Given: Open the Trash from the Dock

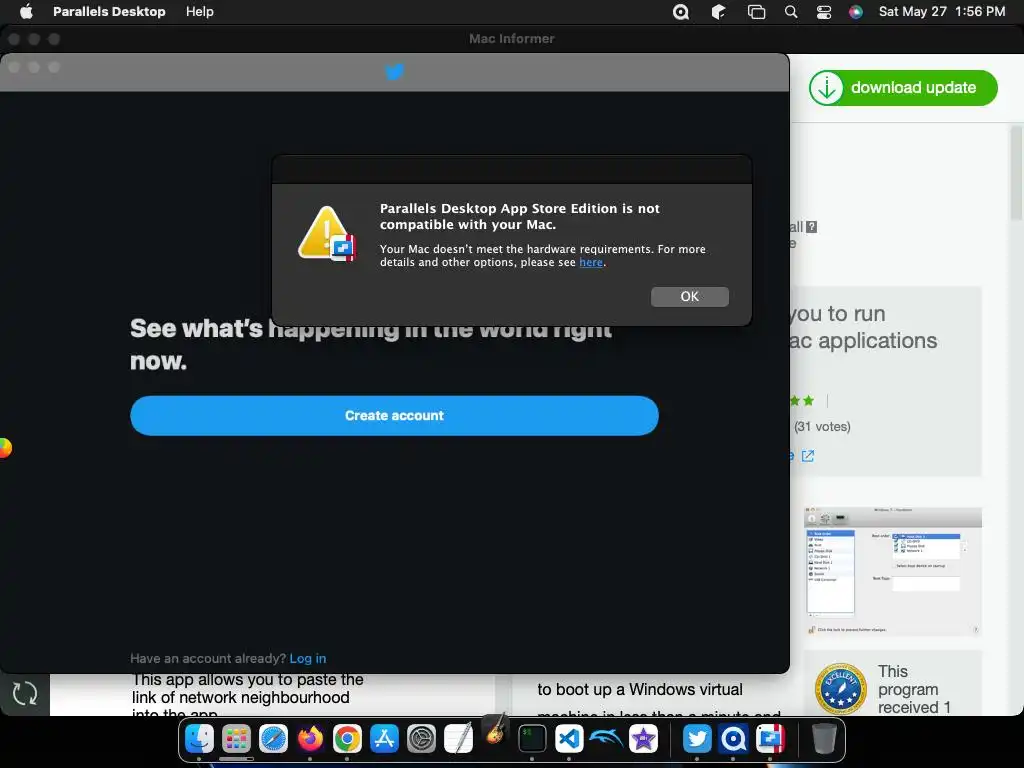Looking at the screenshot, I should tap(824, 739).
